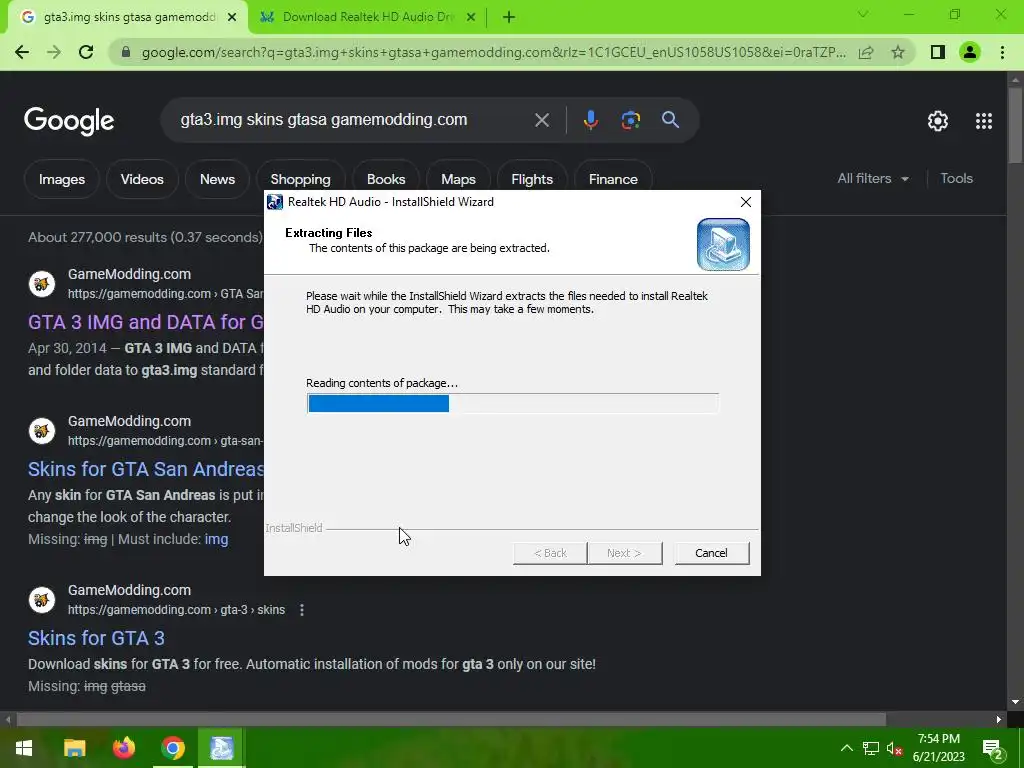Click the padlock site info icon
The image size is (1024, 768).
(x=126, y=52)
